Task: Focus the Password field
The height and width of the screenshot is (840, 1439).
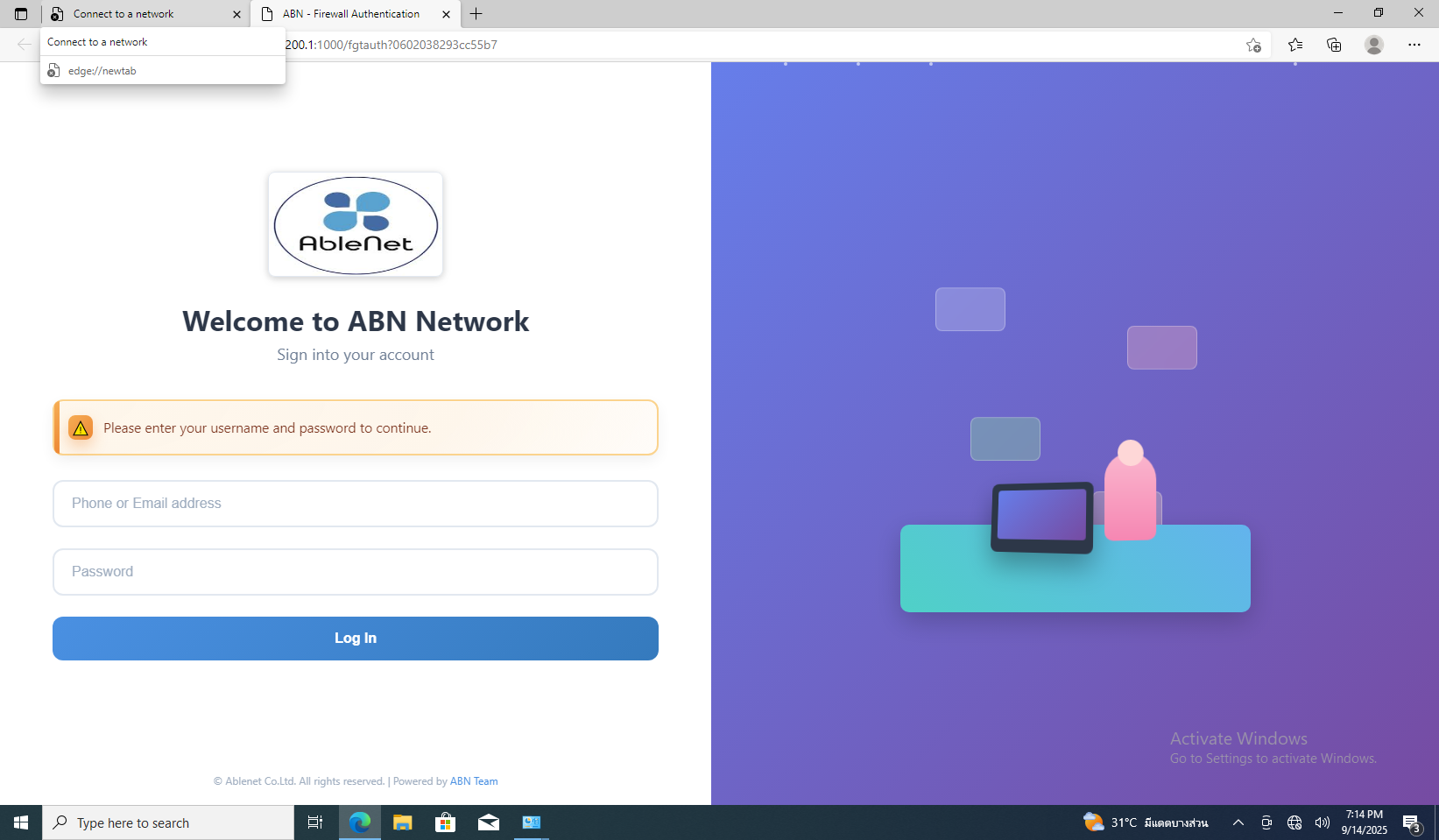Action: click(356, 572)
